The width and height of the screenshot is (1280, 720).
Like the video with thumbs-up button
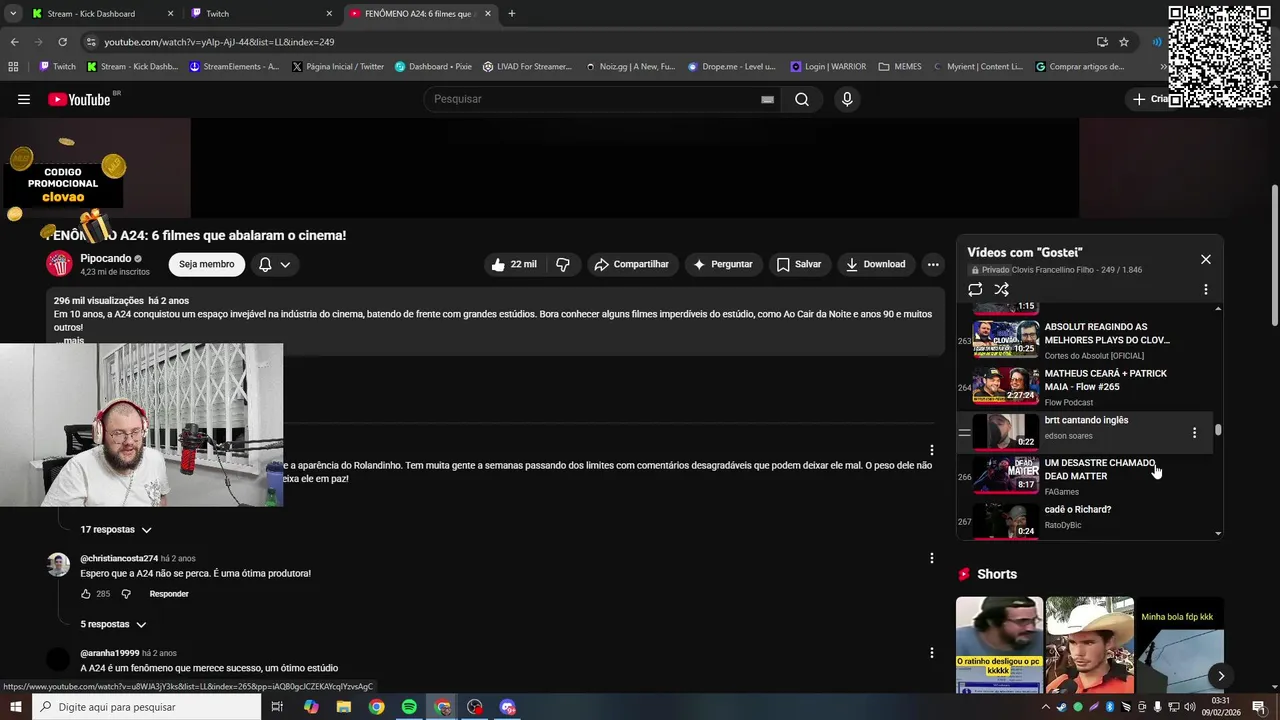click(x=514, y=264)
